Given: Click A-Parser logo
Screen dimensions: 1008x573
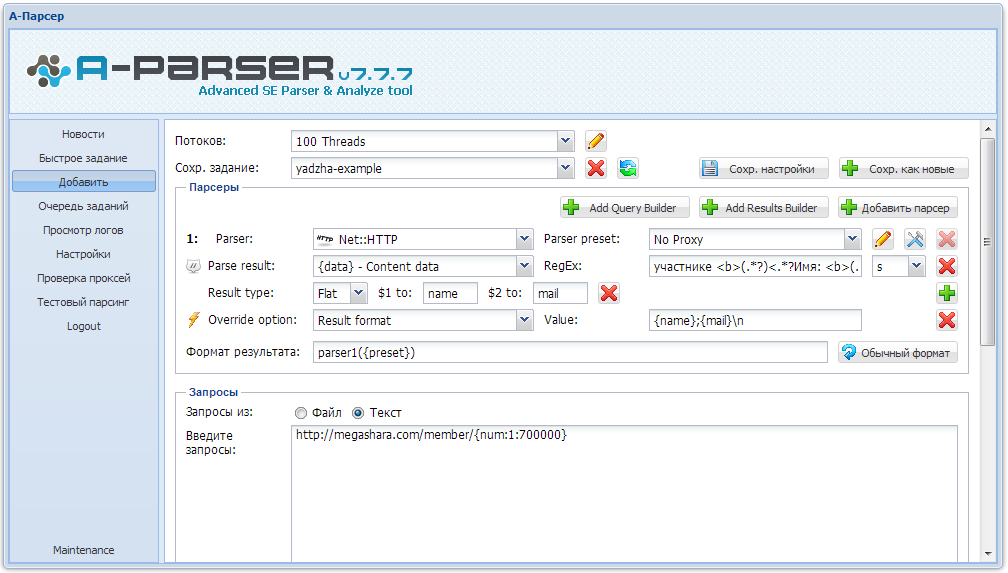Looking at the screenshot, I should click(x=219, y=73).
